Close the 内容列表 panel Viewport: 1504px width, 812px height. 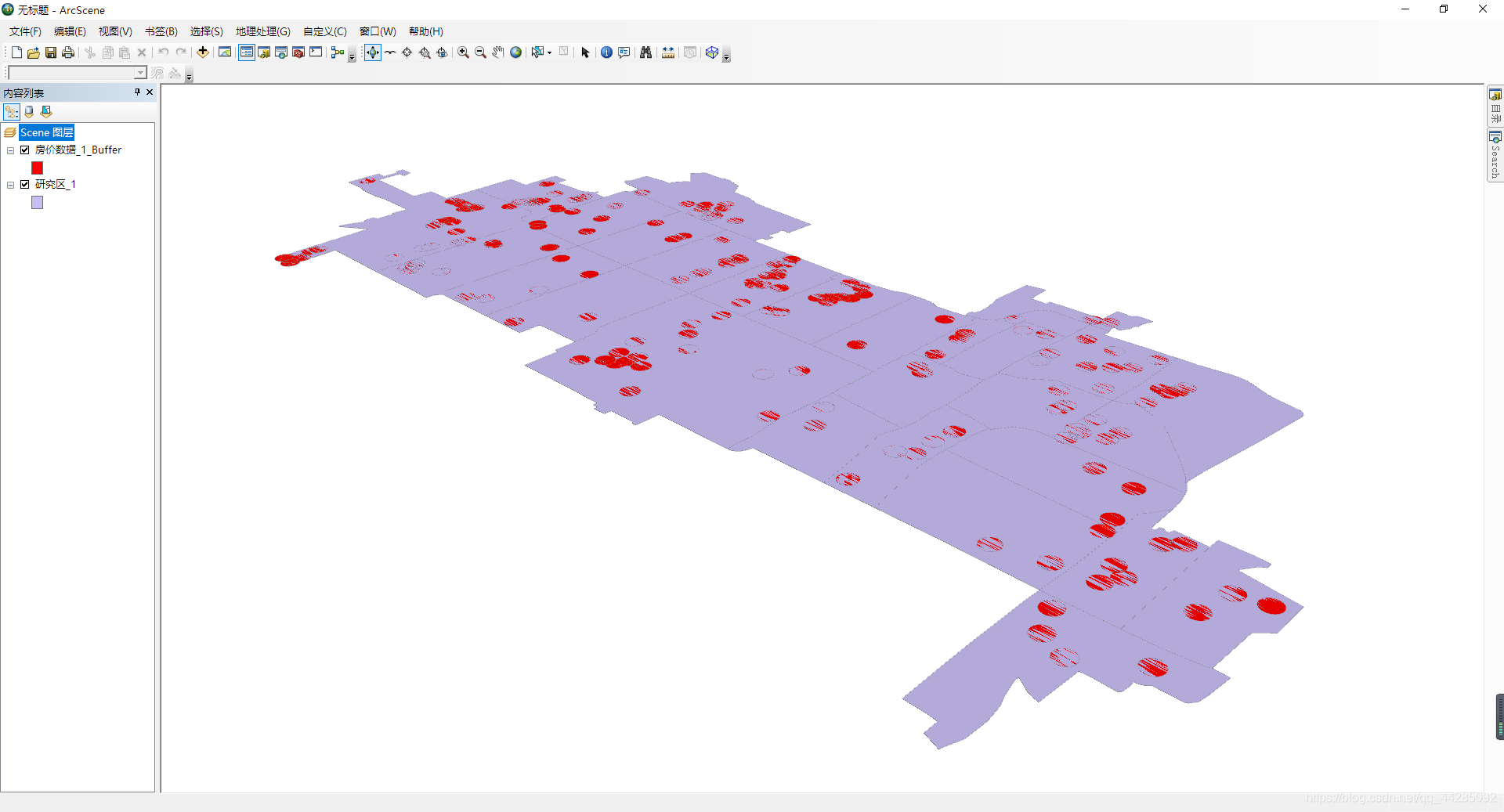[150, 92]
